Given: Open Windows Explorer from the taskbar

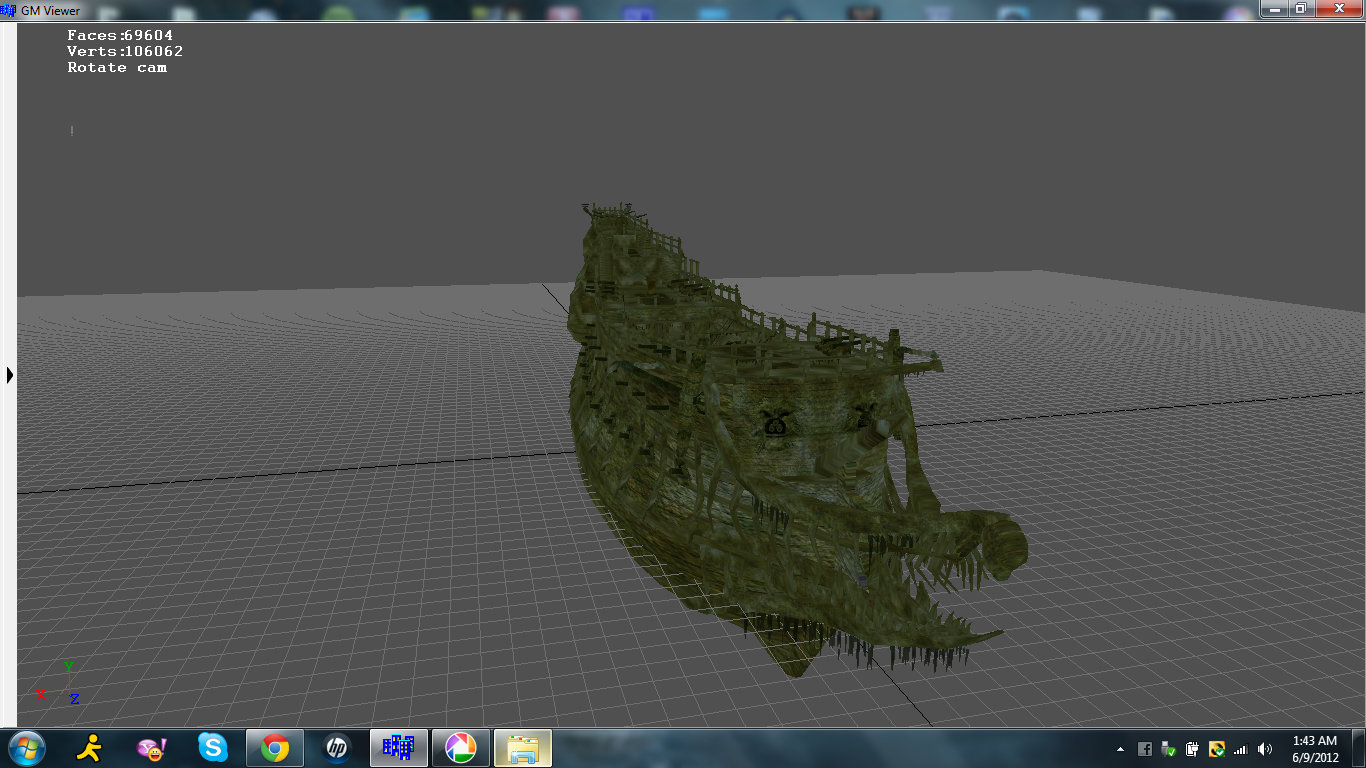Looking at the screenshot, I should [523, 747].
